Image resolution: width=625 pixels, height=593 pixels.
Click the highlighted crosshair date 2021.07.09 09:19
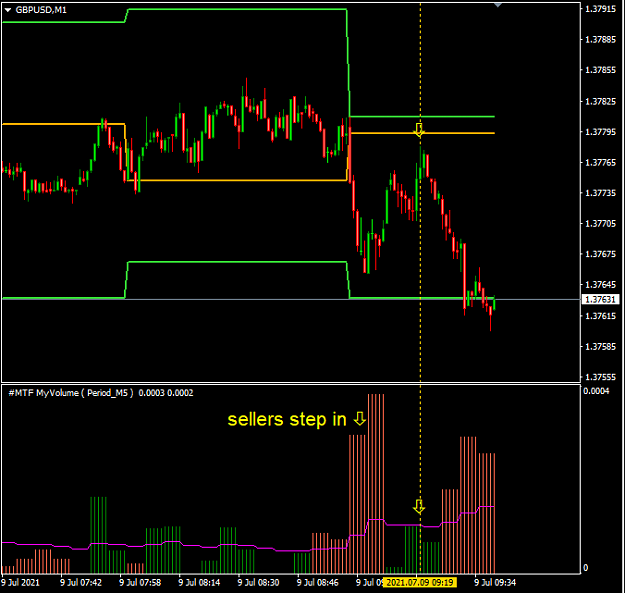coord(420,583)
